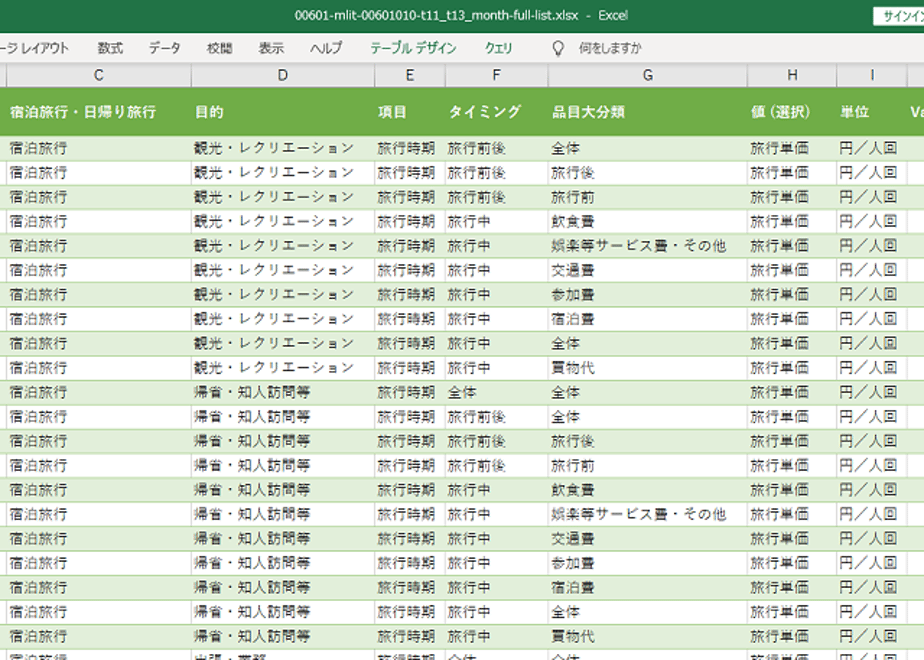
Task: Open the テーブル デザイン tab
Action: pyautogui.click(x=413, y=48)
